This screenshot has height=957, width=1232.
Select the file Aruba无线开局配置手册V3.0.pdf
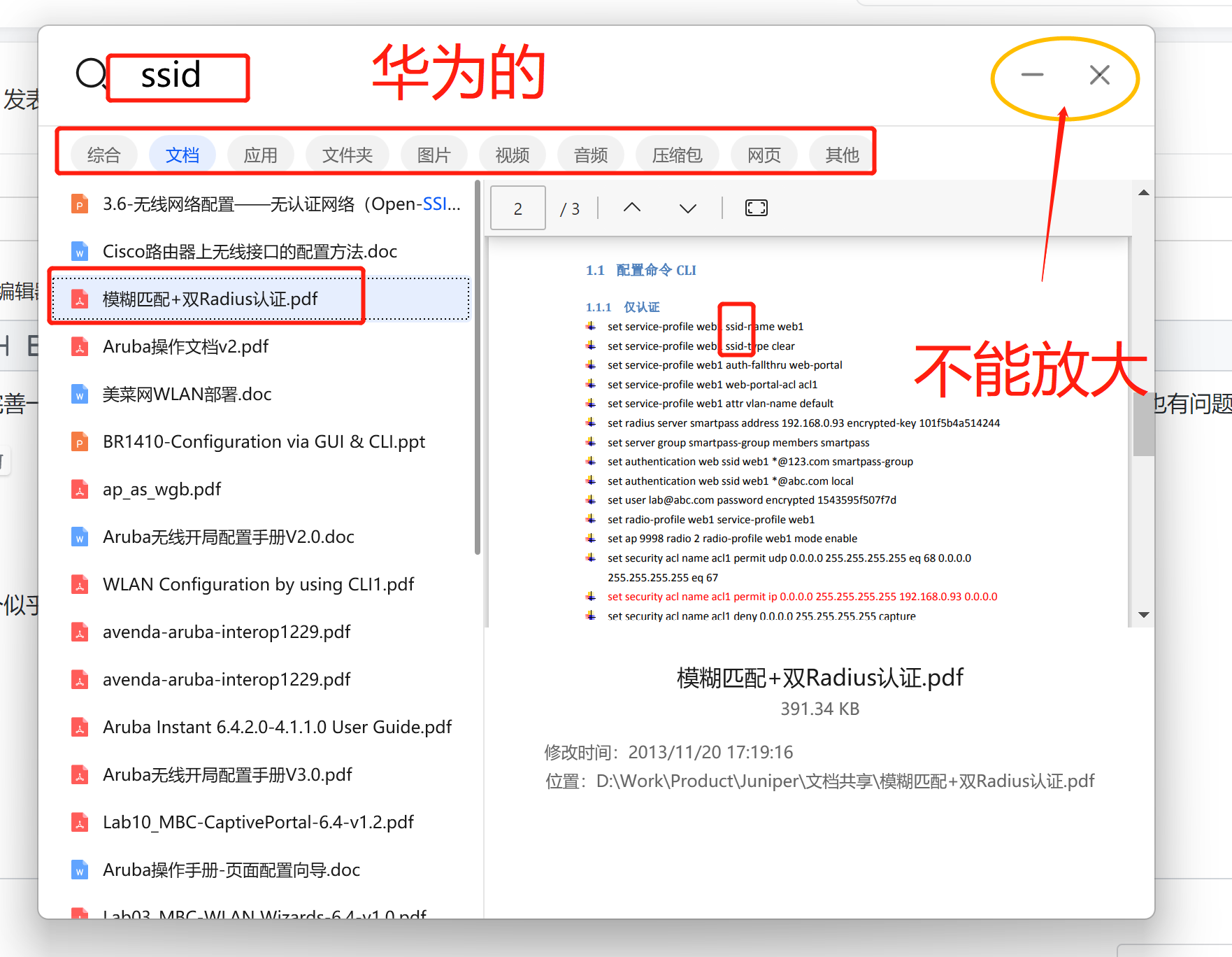click(262, 775)
